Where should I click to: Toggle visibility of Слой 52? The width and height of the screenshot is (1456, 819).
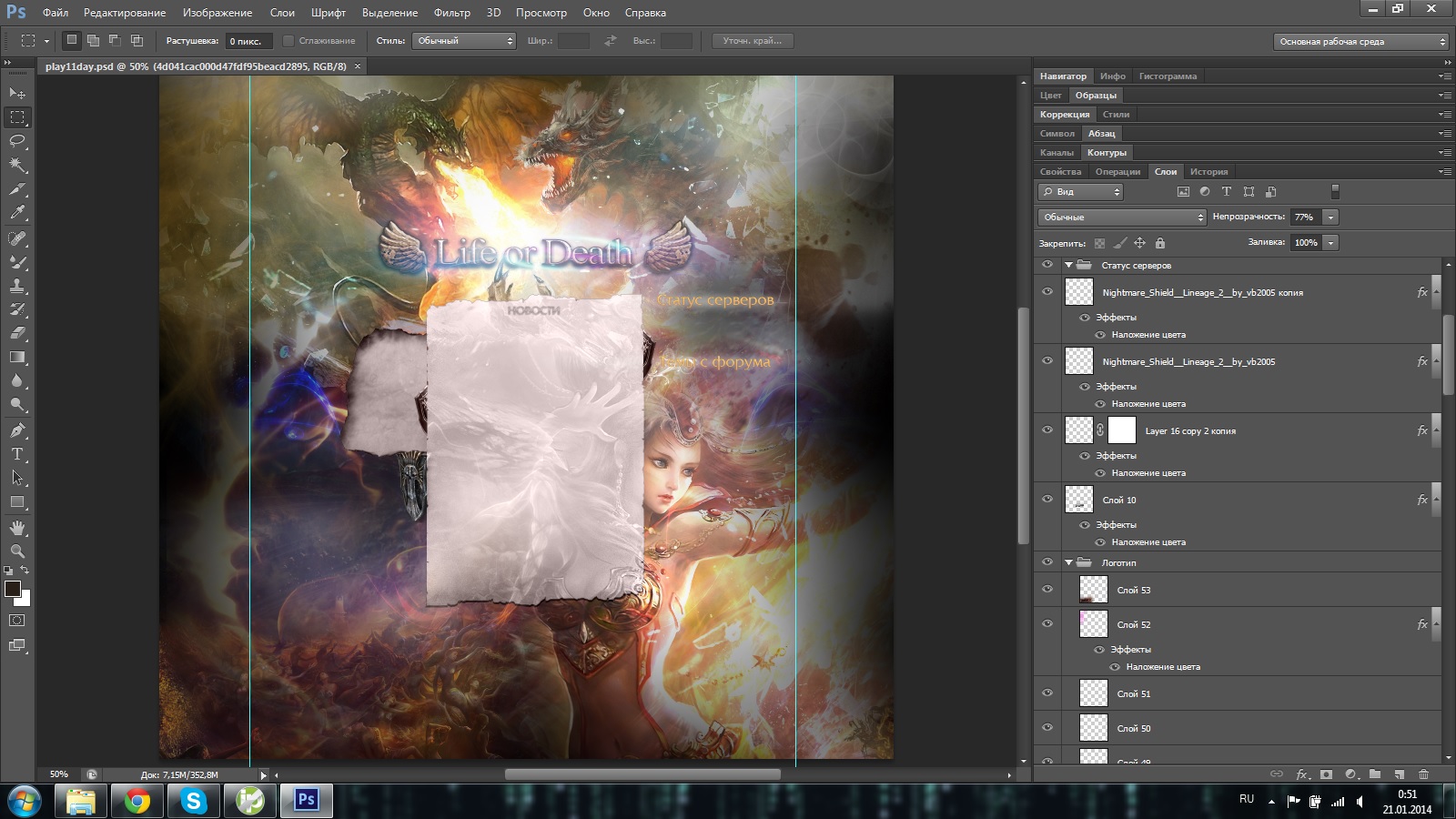[1047, 623]
